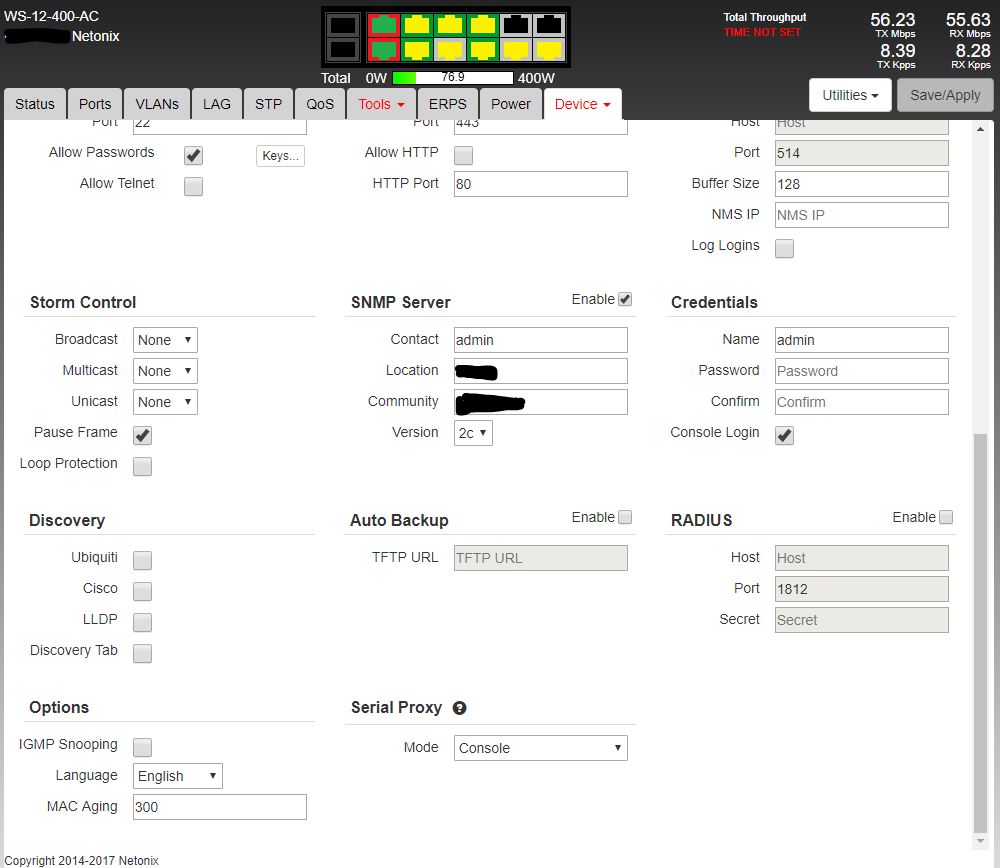Switch to the VLANs tab
Screen dimensions: 1000x868
[x=157, y=104]
